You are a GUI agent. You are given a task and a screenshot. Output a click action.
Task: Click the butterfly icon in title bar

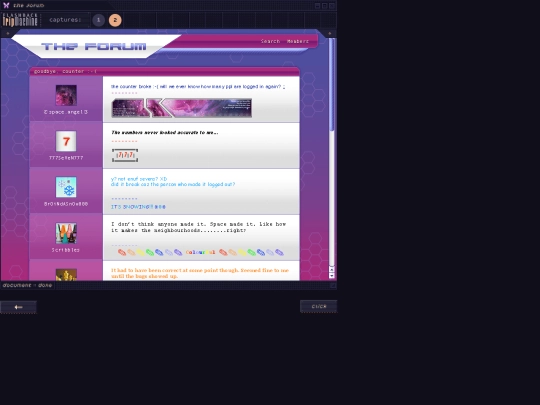tap(6, 5)
